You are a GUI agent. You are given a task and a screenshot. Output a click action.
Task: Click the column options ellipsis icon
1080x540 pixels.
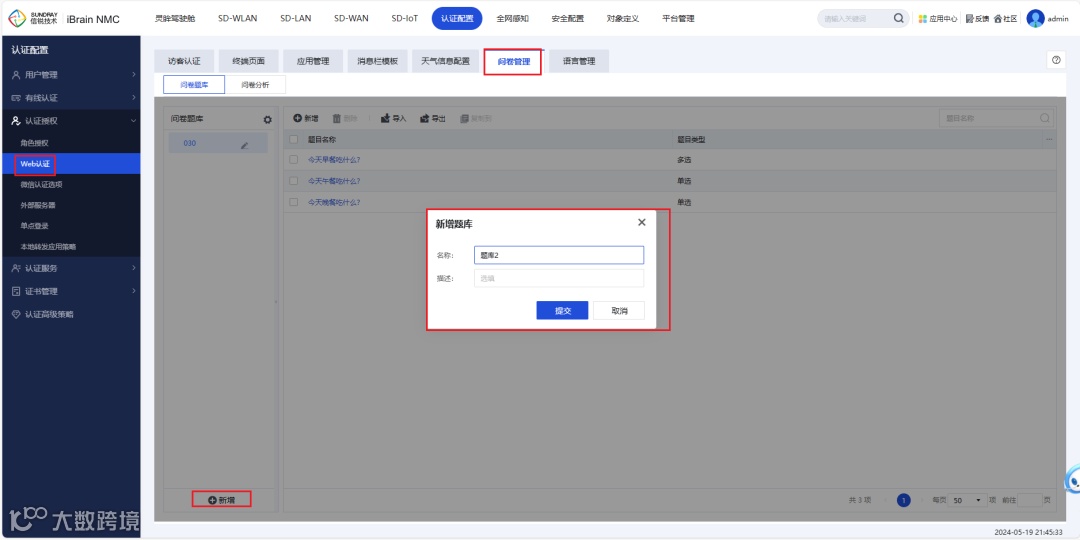click(1049, 140)
